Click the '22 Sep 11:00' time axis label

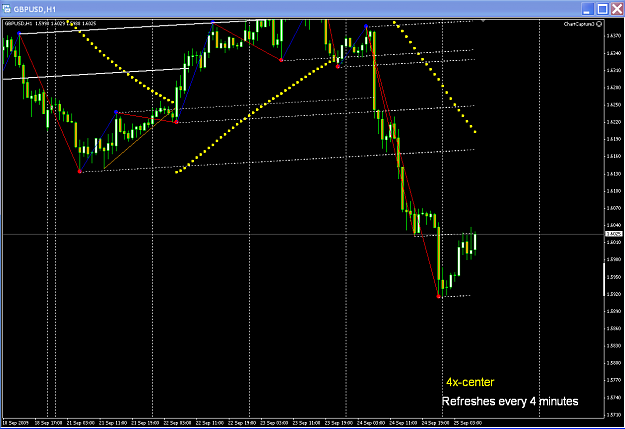pos(210,423)
